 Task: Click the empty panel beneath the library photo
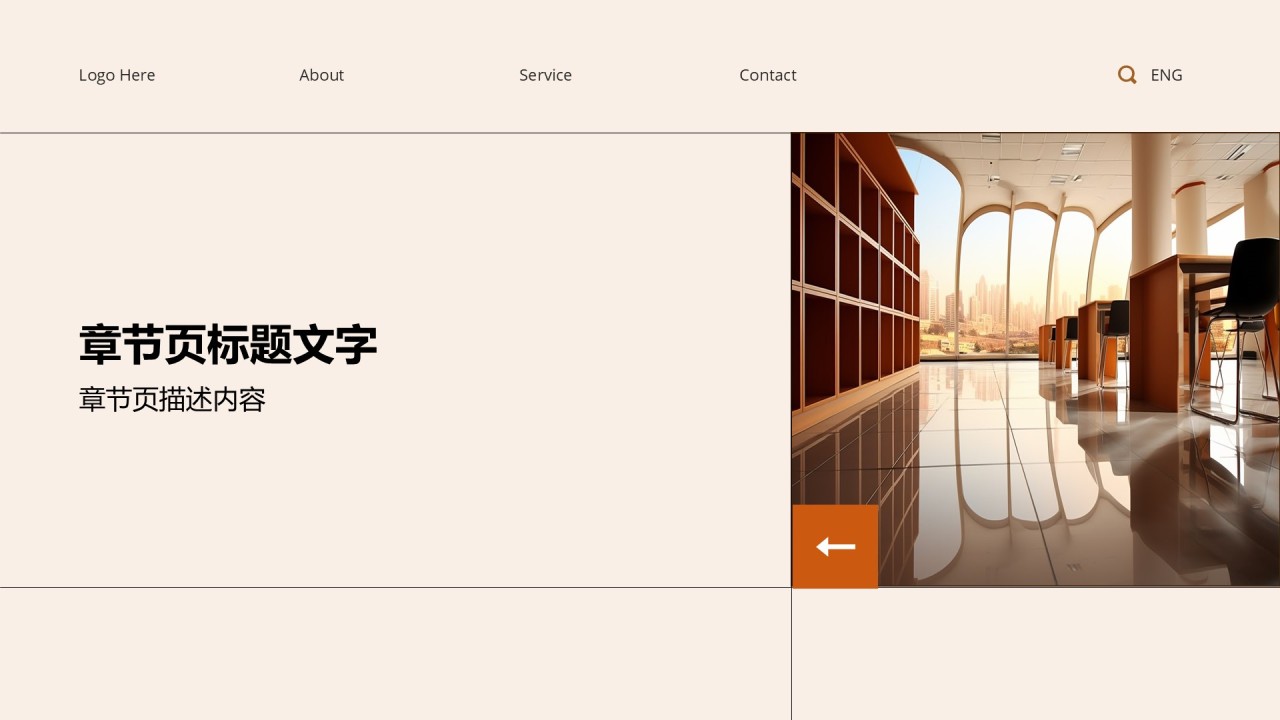pos(1036,654)
